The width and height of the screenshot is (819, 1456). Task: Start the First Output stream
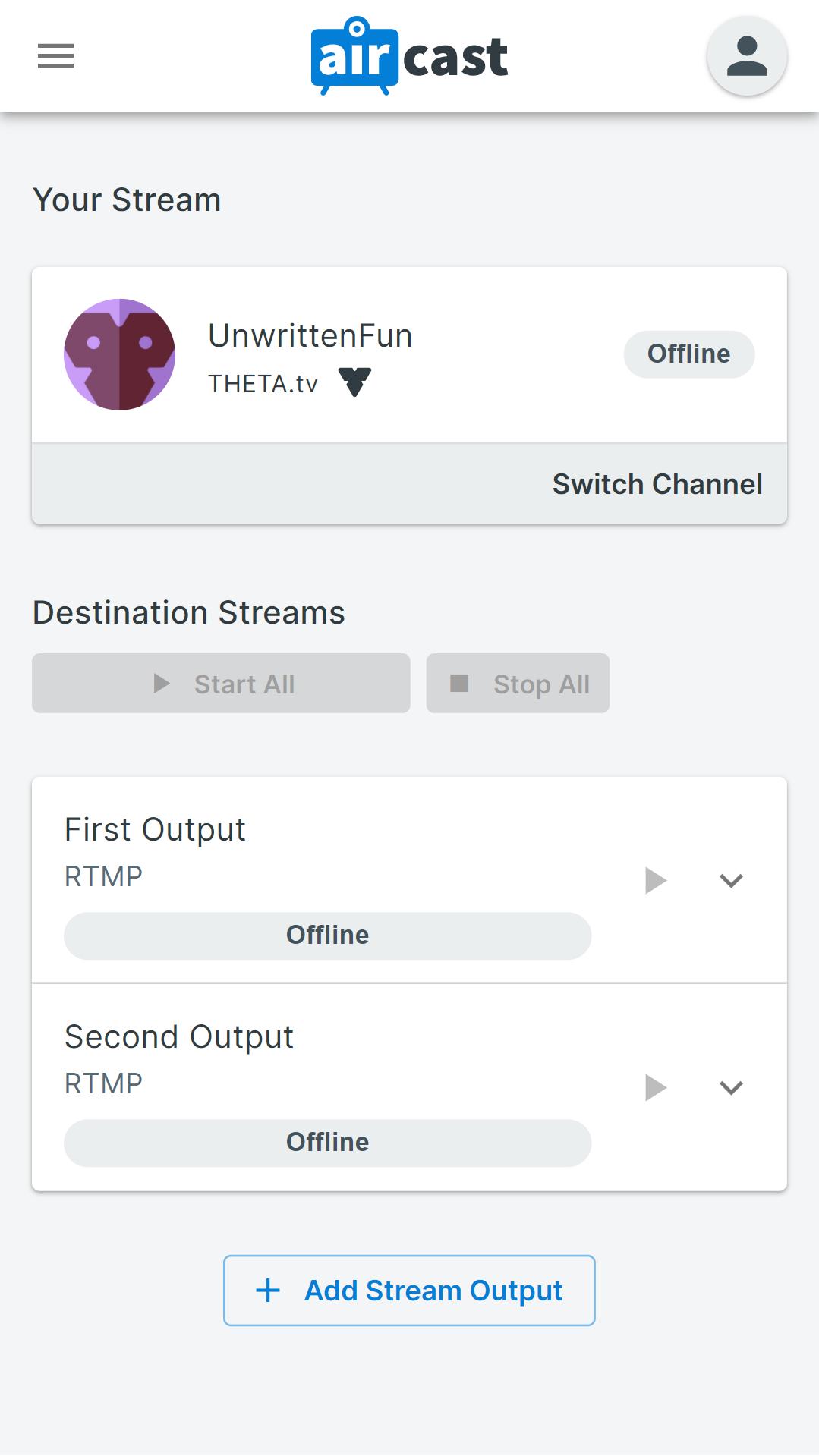click(x=655, y=881)
